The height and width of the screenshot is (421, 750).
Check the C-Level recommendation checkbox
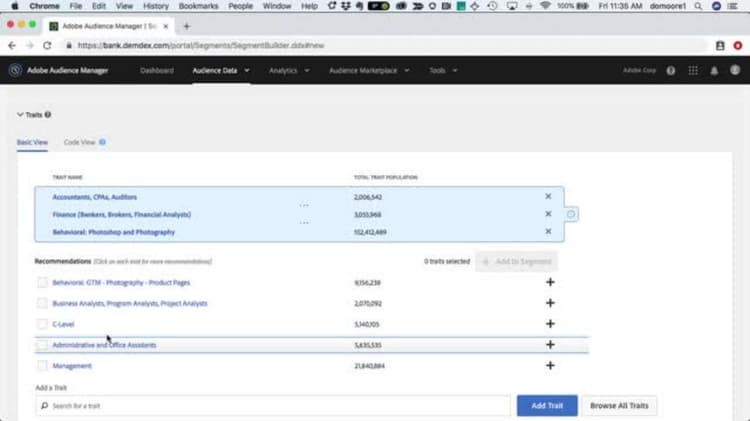point(42,324)
